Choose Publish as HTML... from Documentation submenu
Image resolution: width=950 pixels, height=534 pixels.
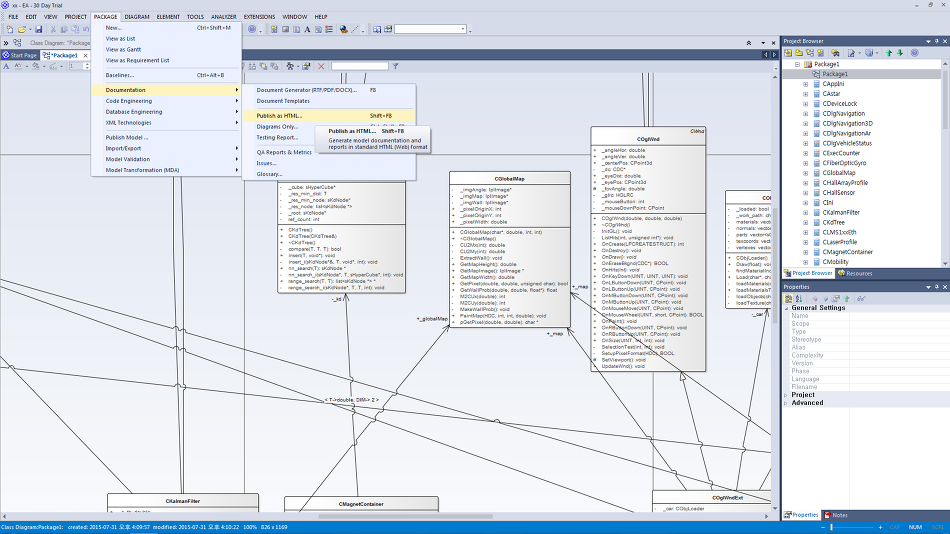click(x=329, y=116)
